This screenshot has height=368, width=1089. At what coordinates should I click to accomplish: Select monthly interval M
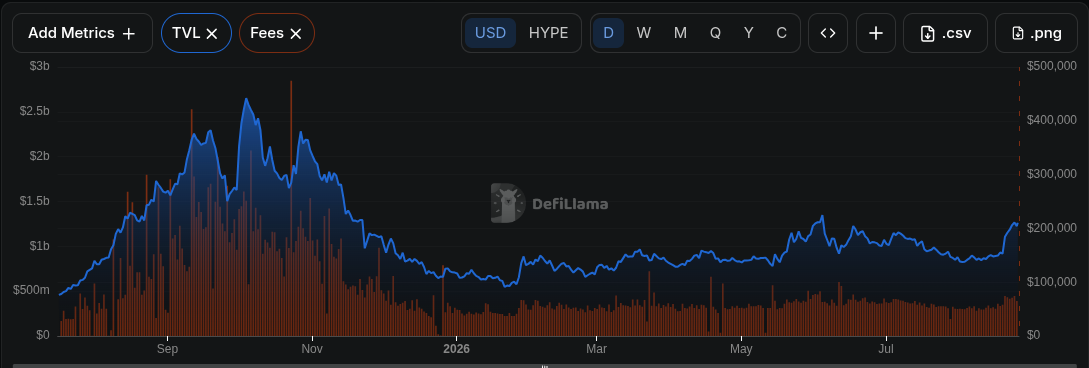pos(680,33)
